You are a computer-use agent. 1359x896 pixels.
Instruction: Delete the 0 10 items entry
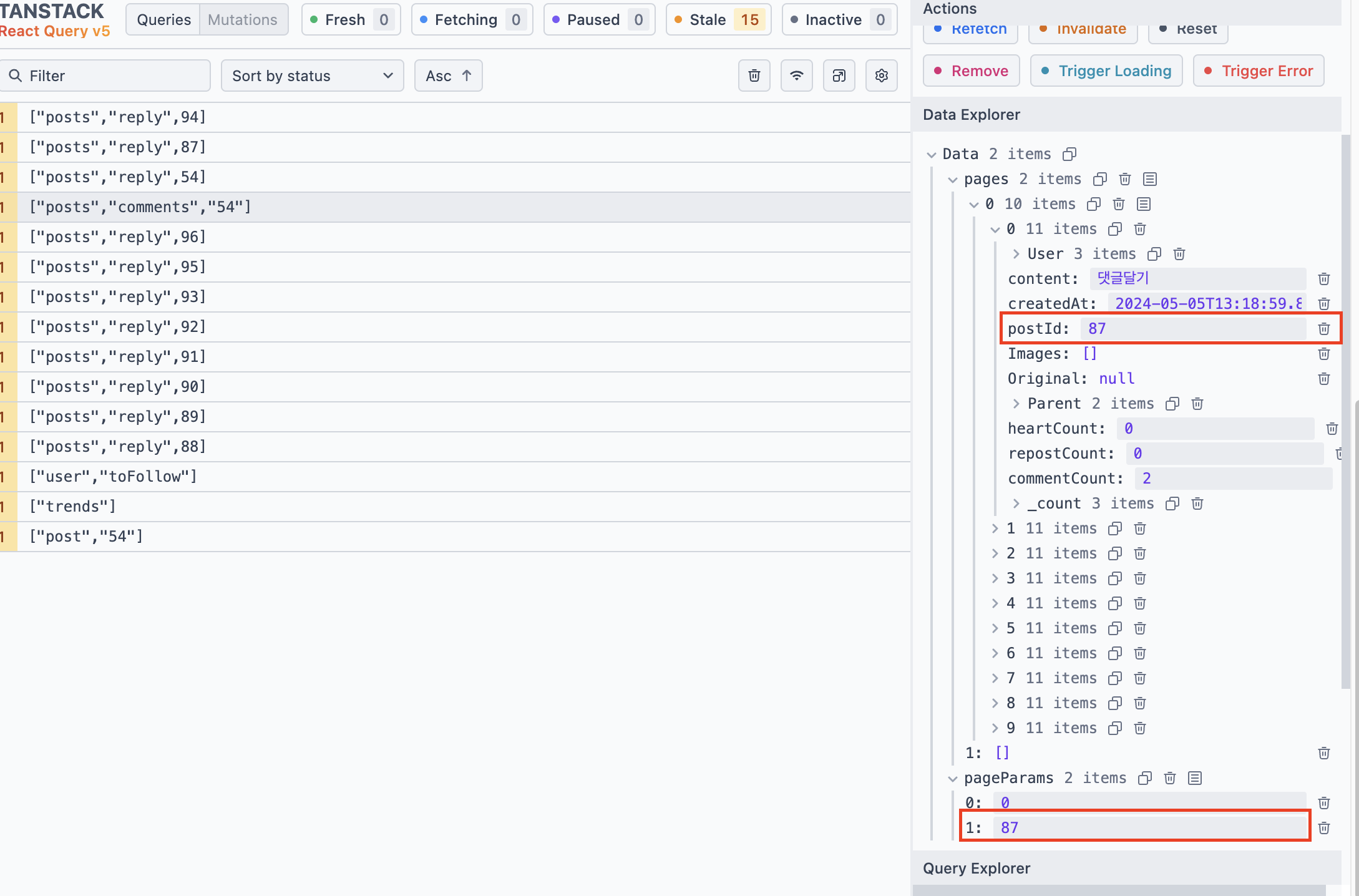point(1119,204)
